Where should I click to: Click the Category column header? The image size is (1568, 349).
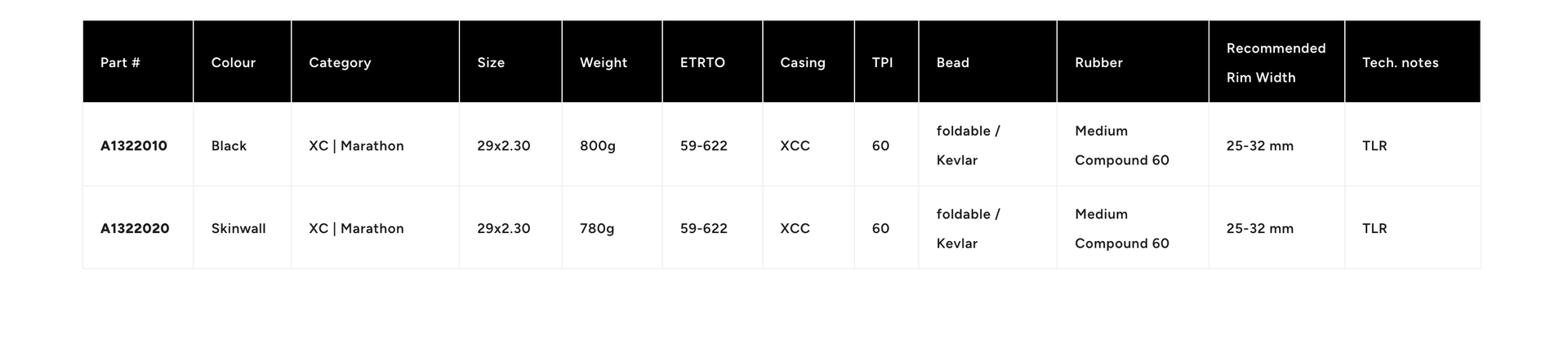[340, 63]
